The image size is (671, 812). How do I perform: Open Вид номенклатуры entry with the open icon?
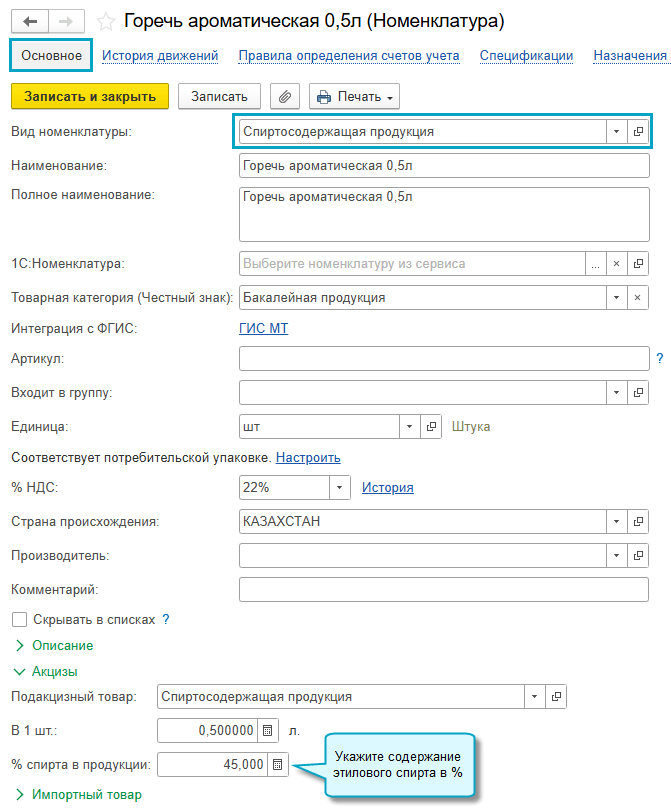pos(638,132)
